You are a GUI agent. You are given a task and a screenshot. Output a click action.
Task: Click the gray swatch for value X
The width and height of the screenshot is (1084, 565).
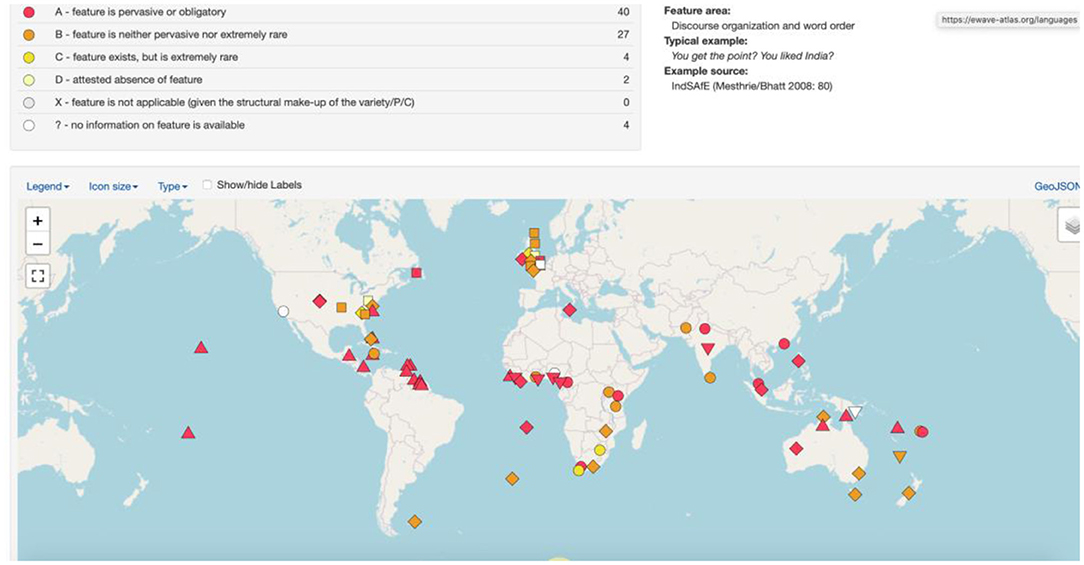[x=29, y=103]
